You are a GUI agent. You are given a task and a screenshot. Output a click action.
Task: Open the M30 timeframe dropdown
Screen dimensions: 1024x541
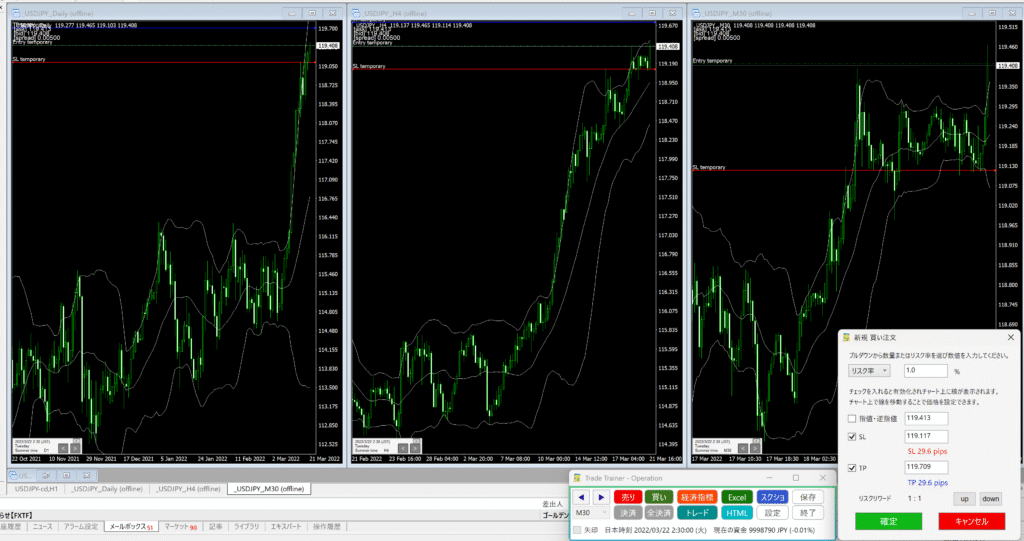(x=591, y=513)
